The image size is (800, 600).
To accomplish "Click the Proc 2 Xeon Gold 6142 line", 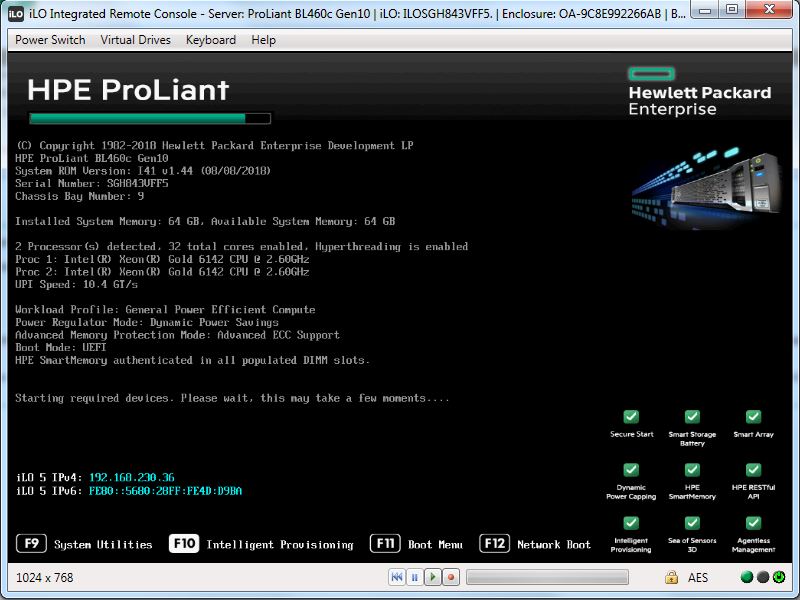I will pyautogui.click(x=162, y=271).
